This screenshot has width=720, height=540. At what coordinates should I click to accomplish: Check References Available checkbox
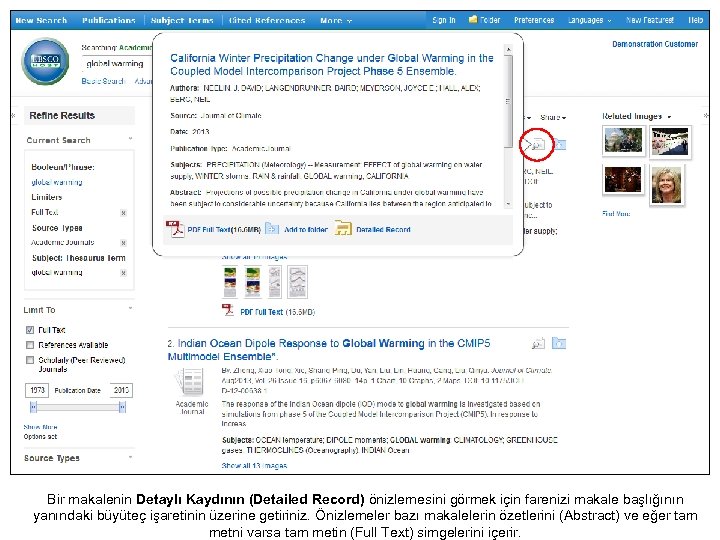(x=30, y=345)
